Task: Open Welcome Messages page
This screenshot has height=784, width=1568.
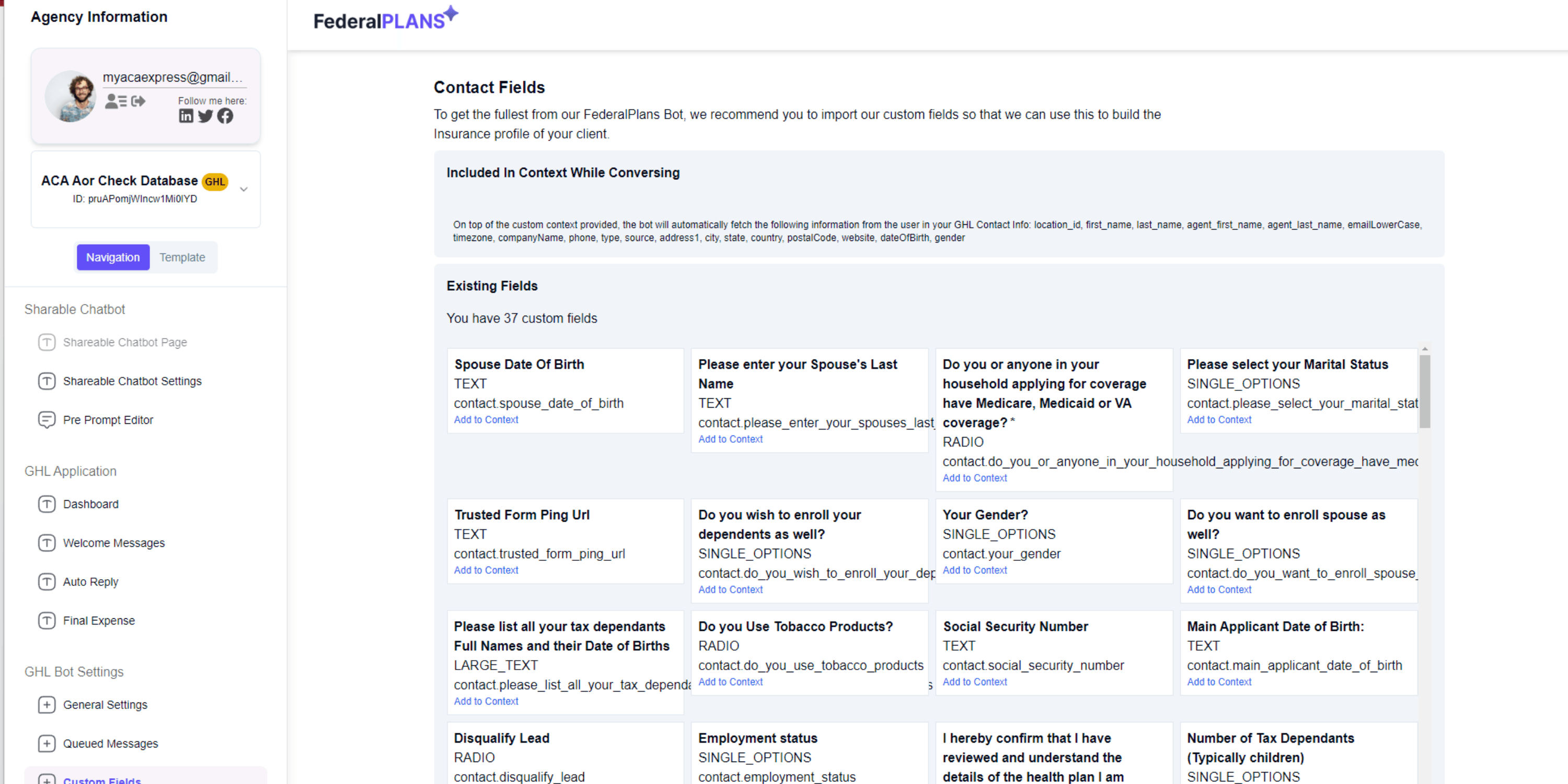Action: [114, 543]
